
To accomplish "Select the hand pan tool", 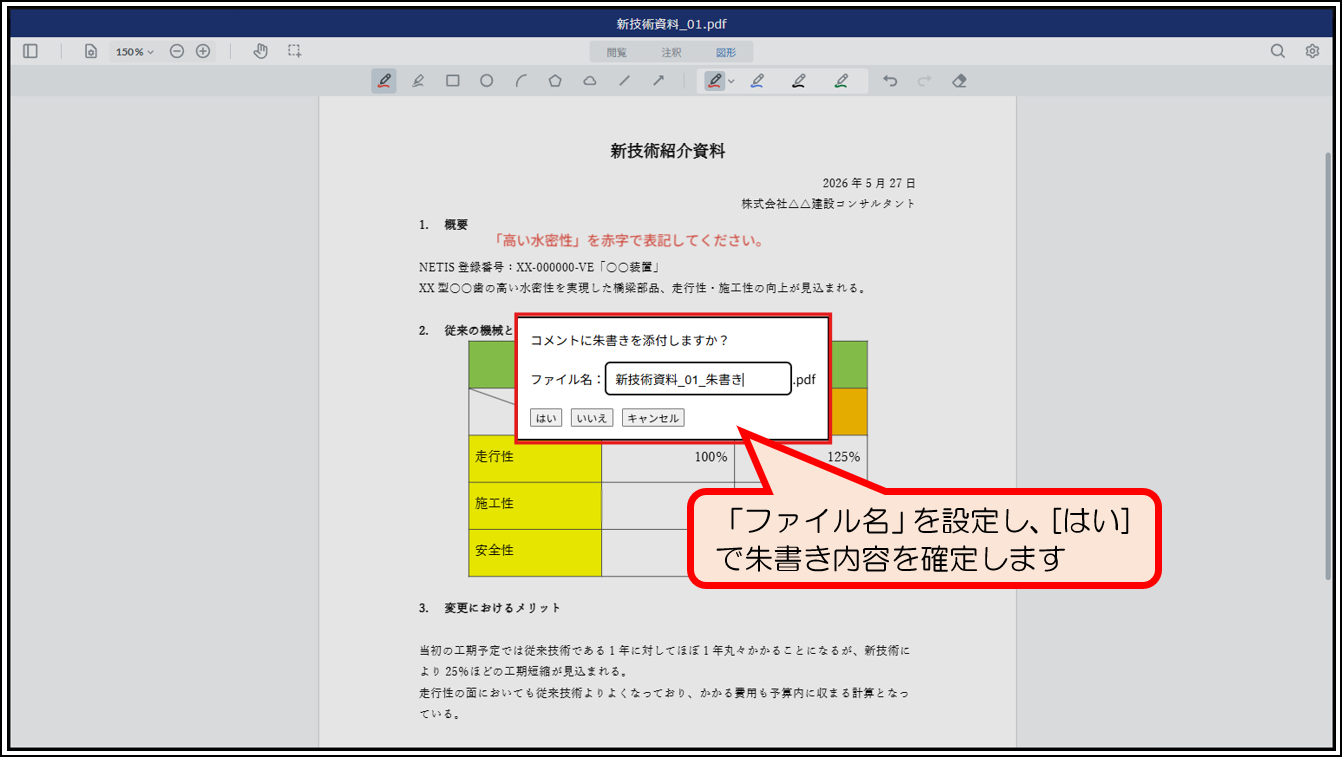I will point(260,51).
